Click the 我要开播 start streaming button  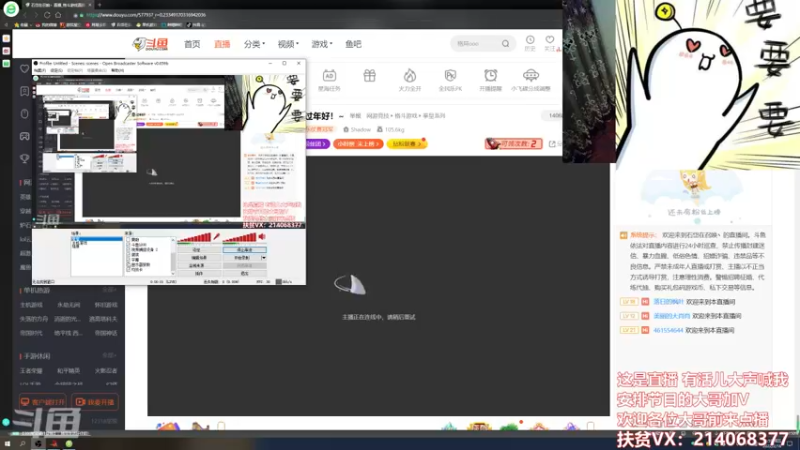pos(95,402)
